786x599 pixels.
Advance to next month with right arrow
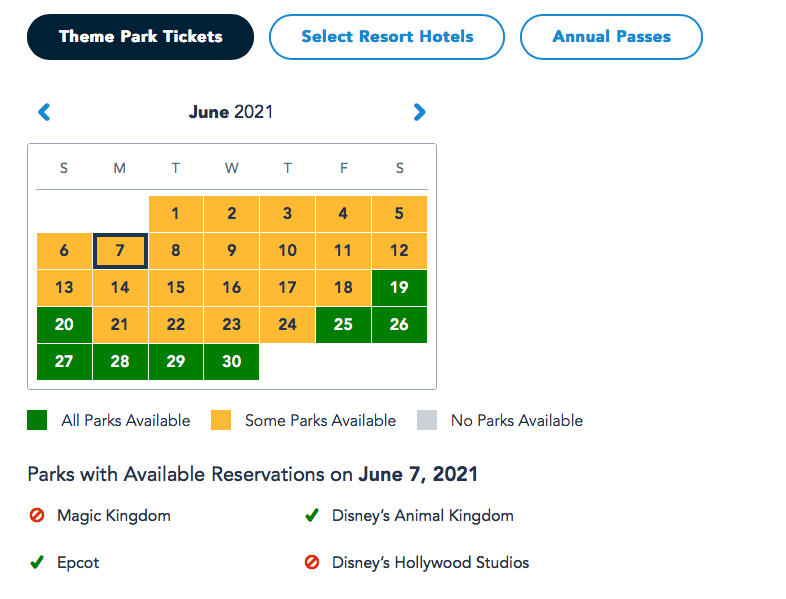419,112
